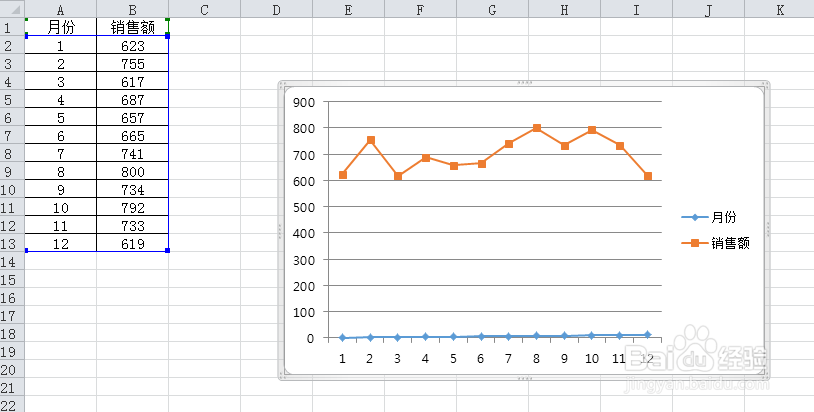Select cell A11 with month 10
Viewport: 814px width, 412px height.
pos(61,207)
